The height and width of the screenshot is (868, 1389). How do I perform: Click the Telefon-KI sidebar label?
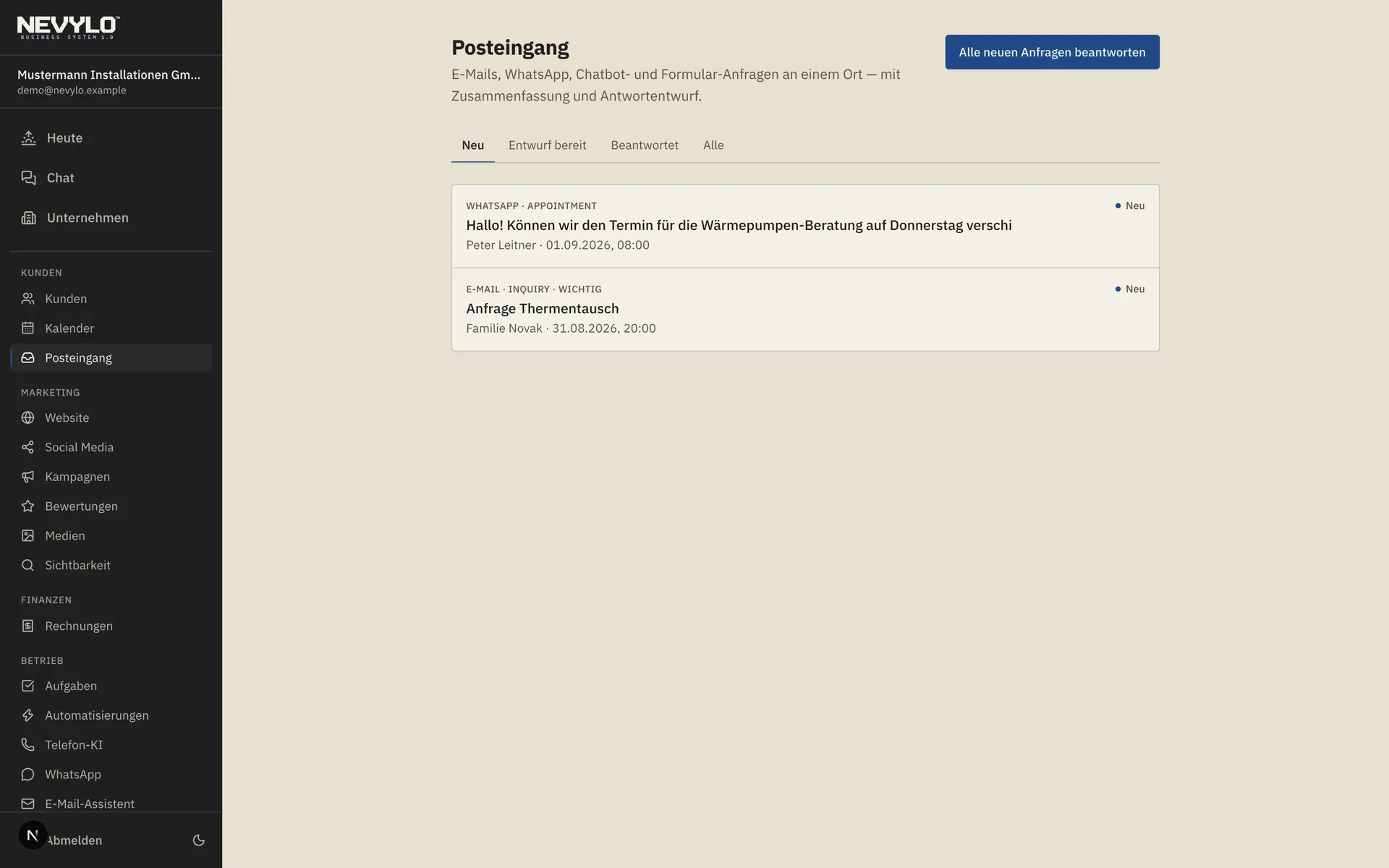tap(74, 745)
